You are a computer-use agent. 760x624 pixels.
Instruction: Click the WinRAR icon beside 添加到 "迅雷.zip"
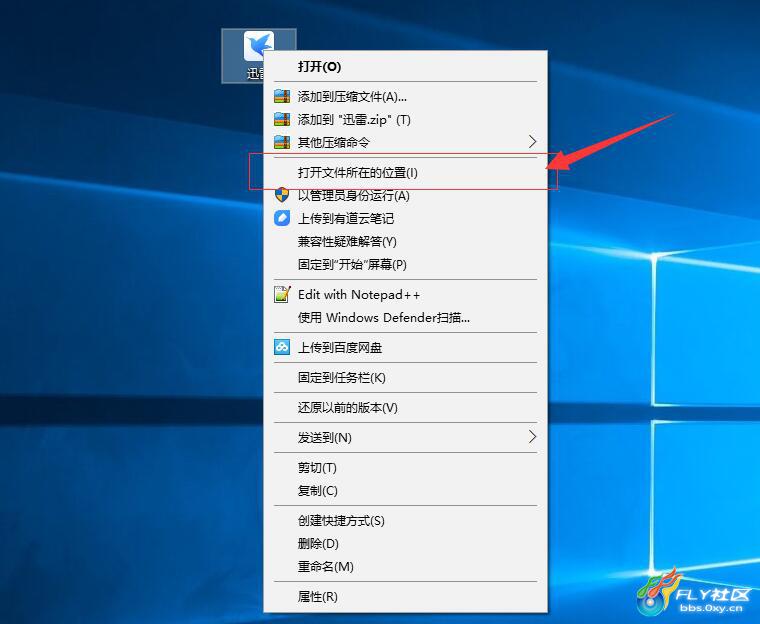(x=282, y=119)
